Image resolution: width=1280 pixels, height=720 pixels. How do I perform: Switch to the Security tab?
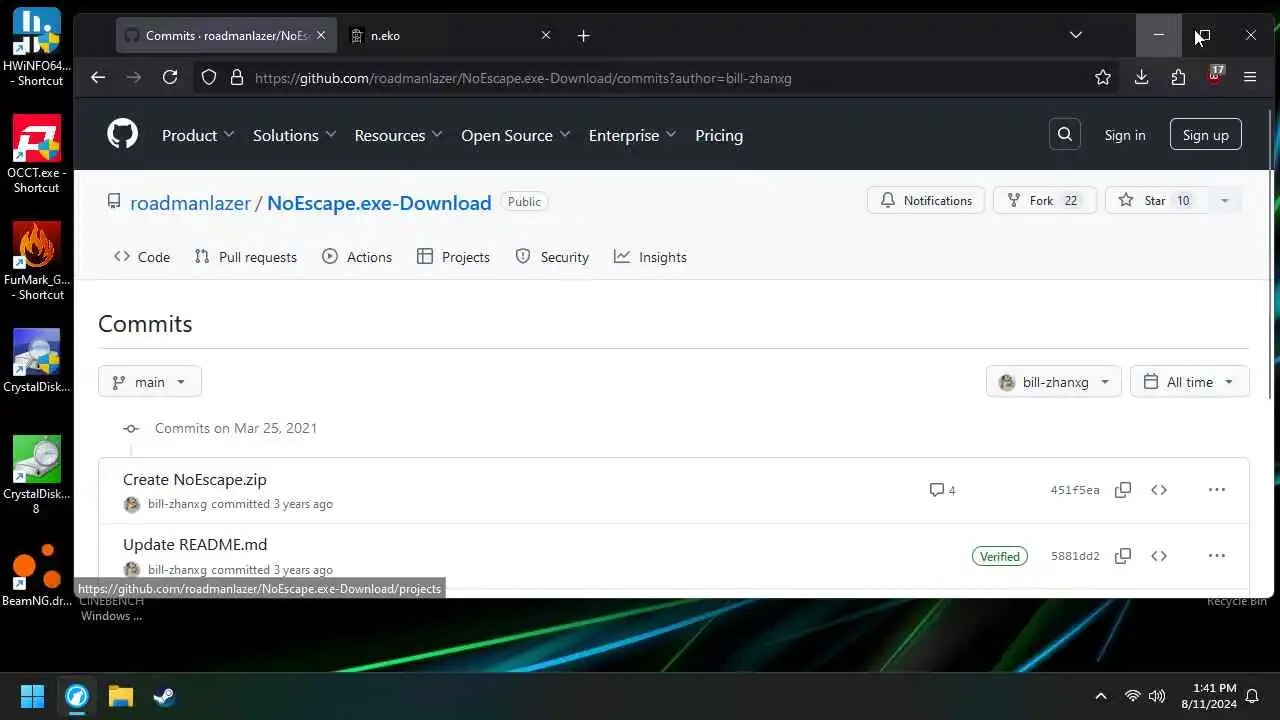pyautogui.click(x=552, y=257)
